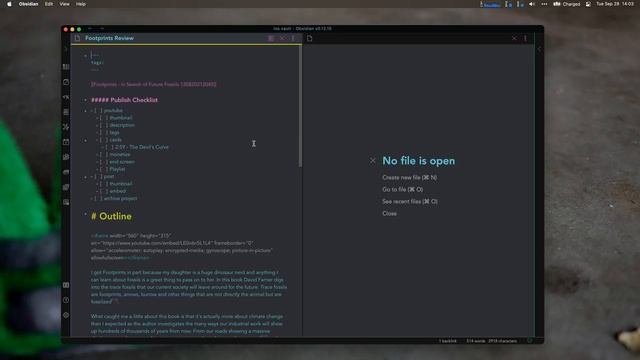Click Go to file in the empty pane

pyautogui.click(x=402, y=189)
